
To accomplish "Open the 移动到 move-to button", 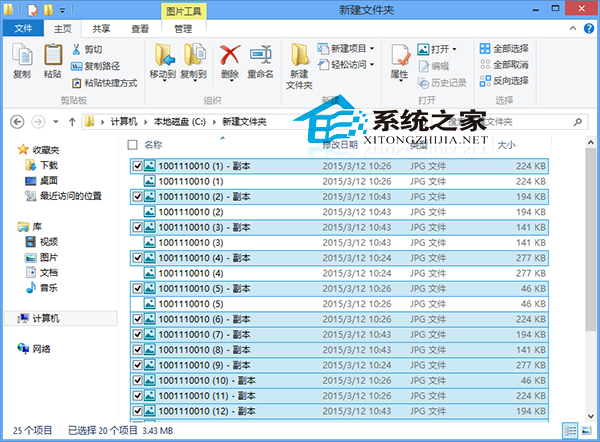I will (x=163, y=61).
